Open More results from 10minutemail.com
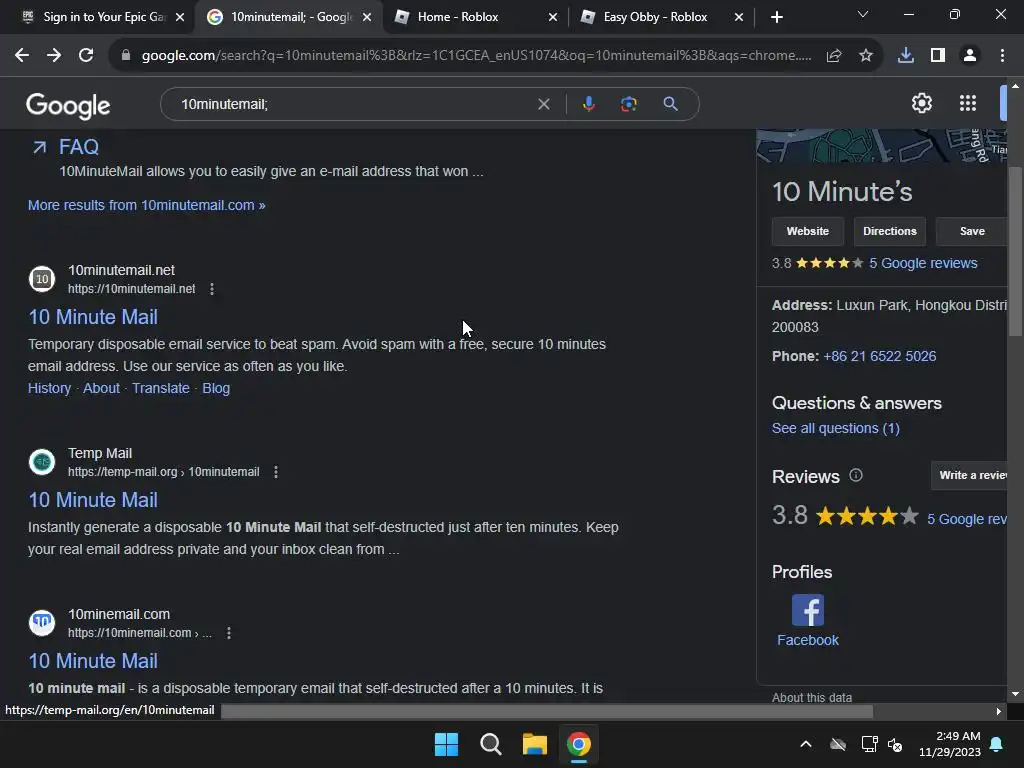The width and height of the screenshot is (1024, 768). coord(146,205)
